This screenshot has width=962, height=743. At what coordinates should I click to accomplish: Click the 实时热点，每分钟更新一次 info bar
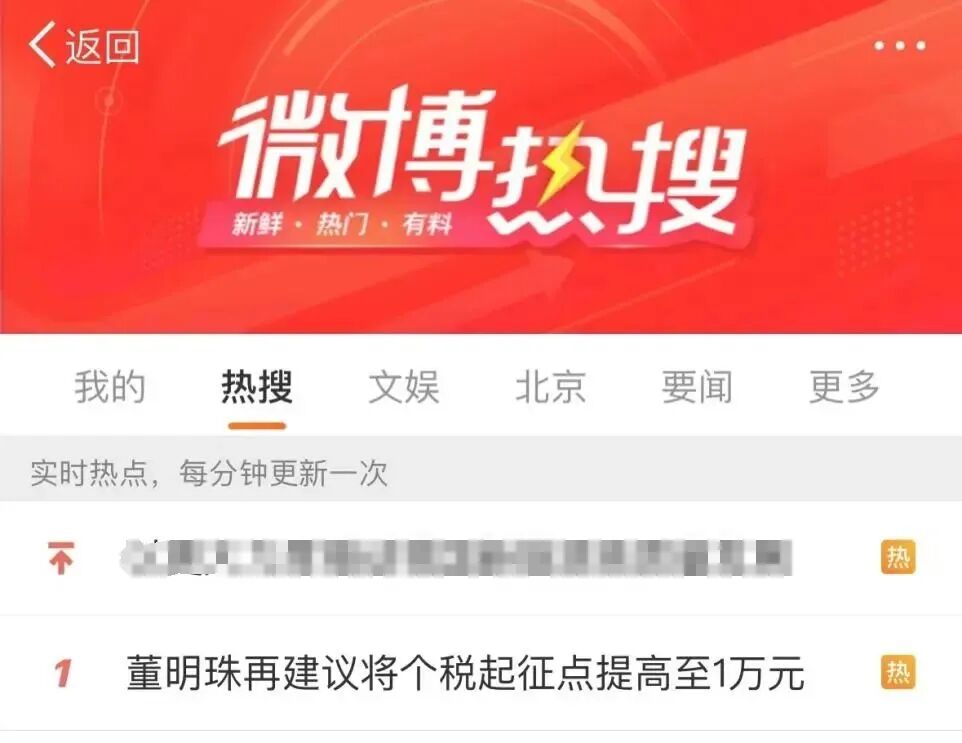[x=481, y=472]
